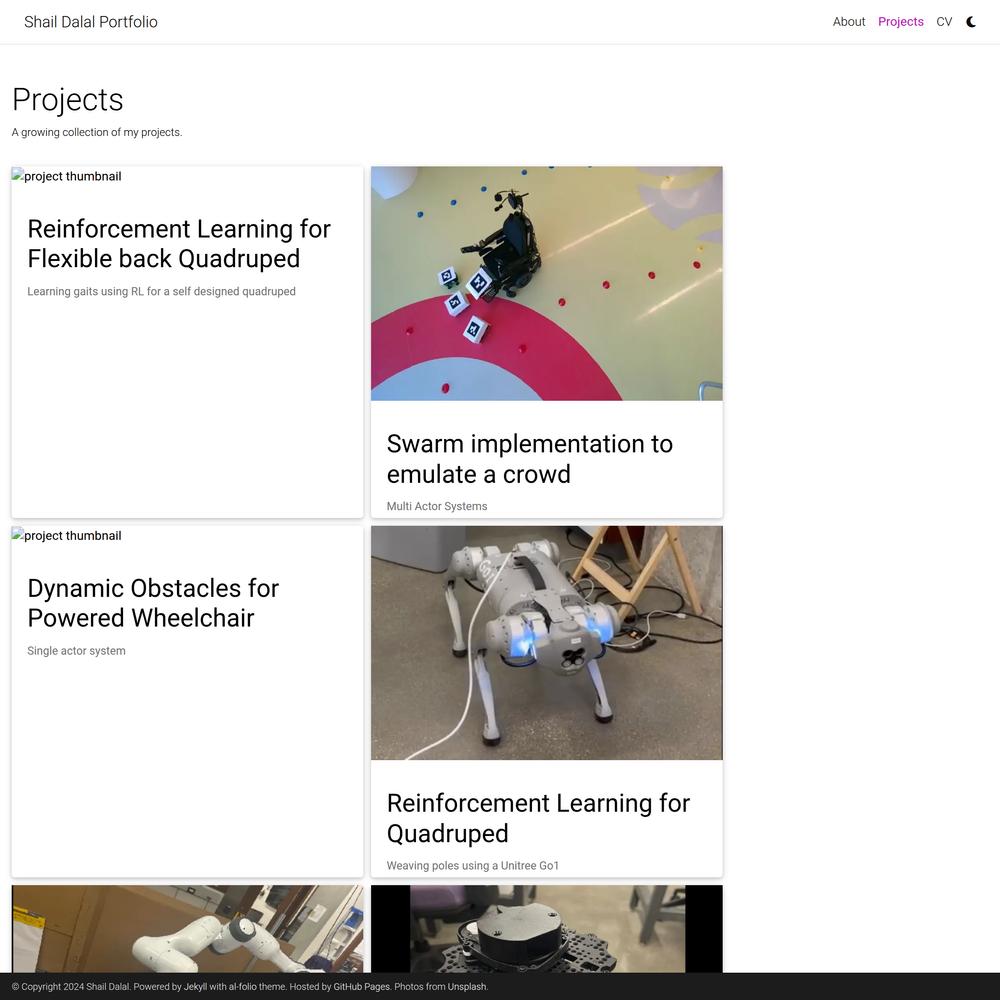
Task: Open the About page
Action: click(848, 22)
